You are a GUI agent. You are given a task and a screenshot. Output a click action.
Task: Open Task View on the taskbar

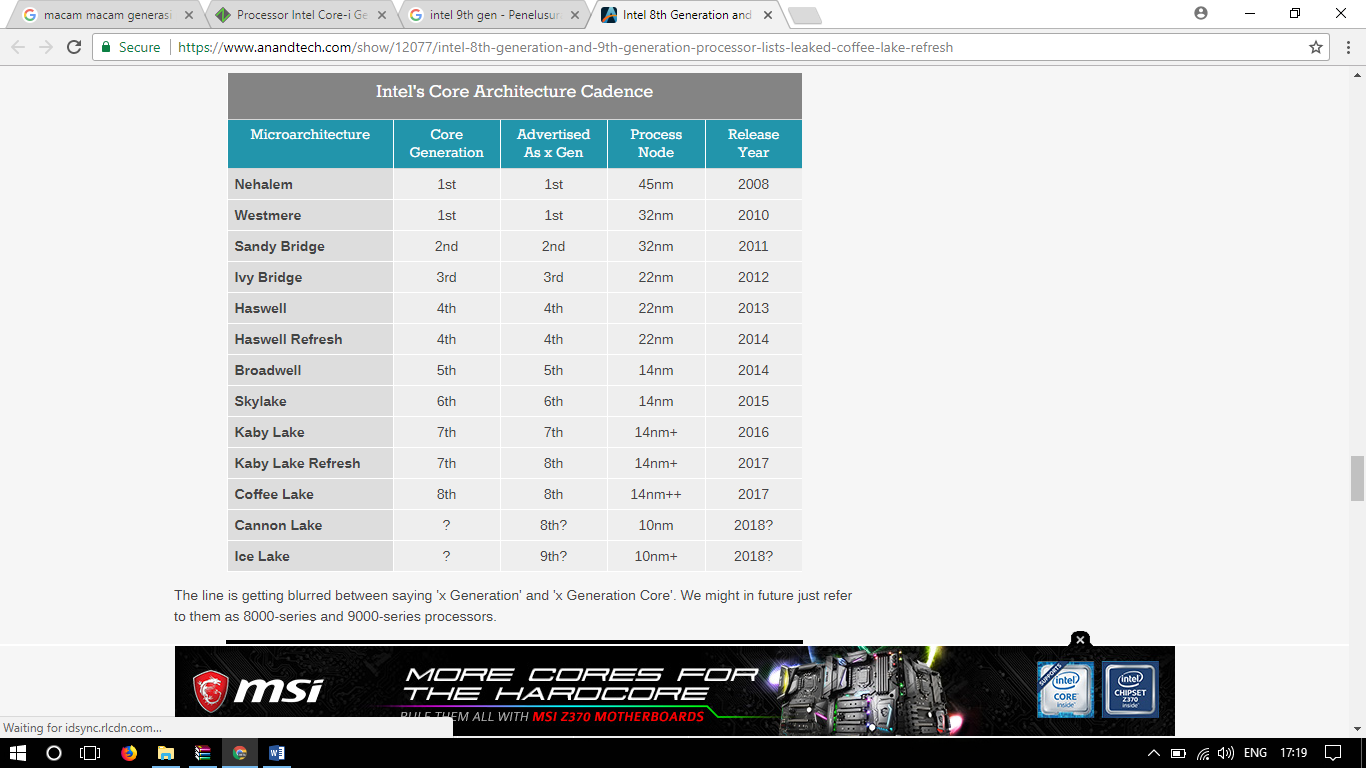(90, 753)
